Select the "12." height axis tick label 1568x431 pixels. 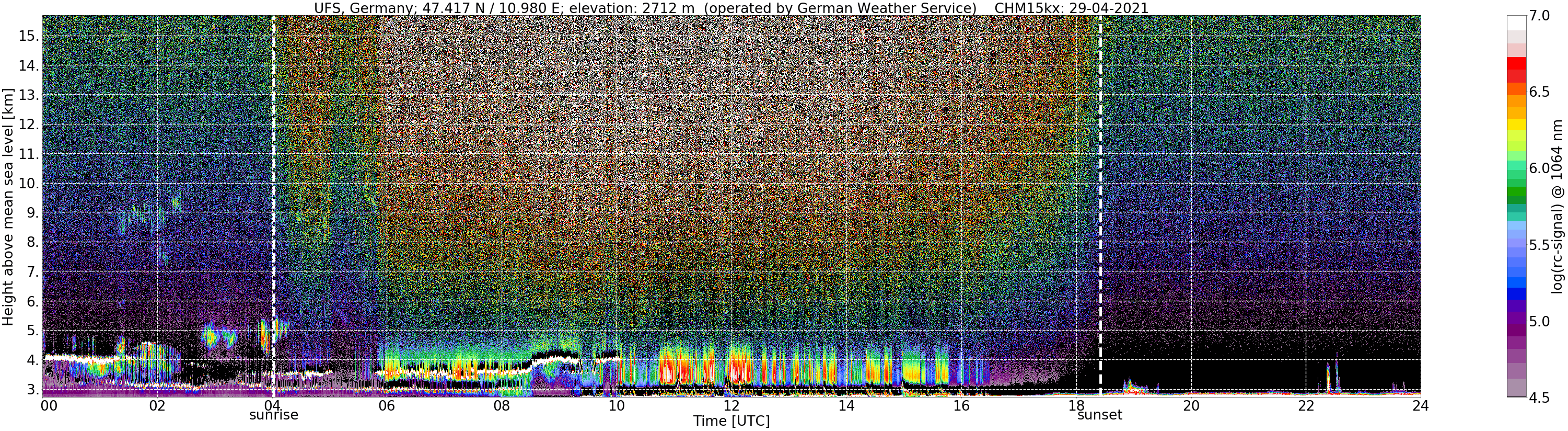29,125
